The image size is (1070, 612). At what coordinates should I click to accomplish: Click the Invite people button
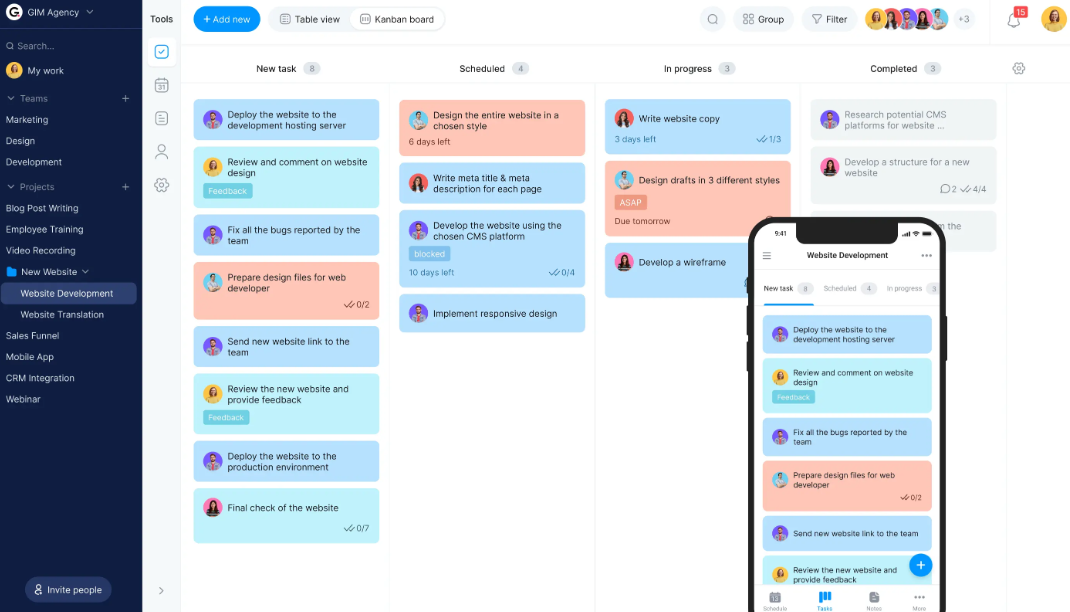coord(68,589)
